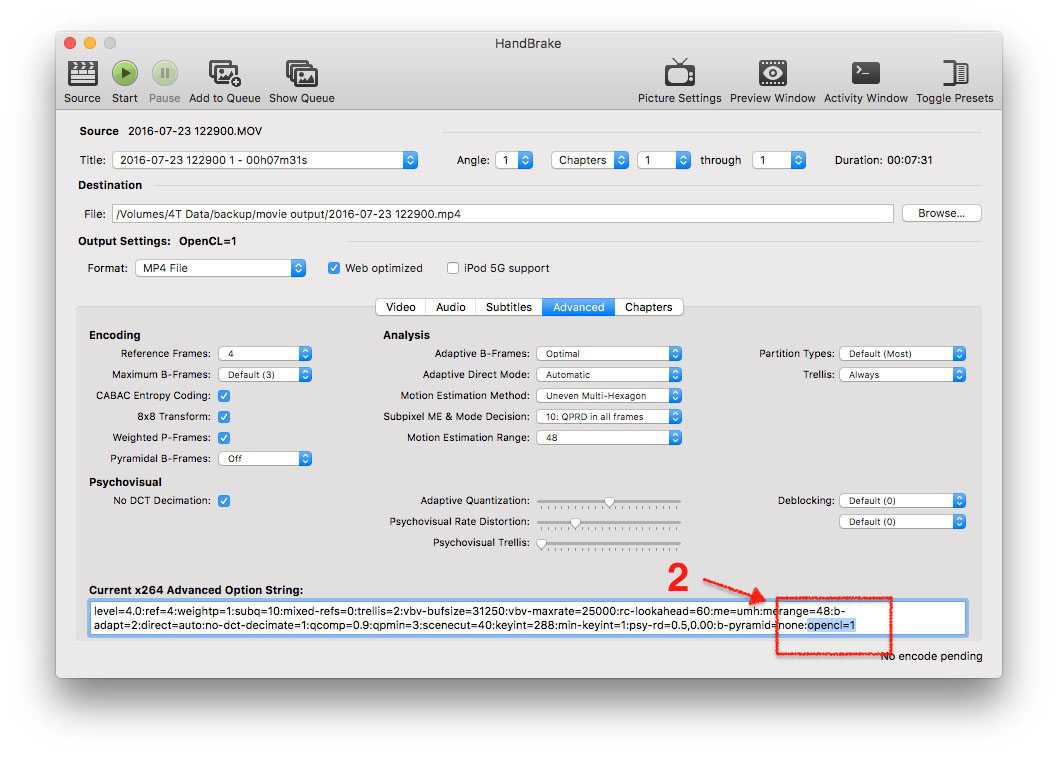Close the HandBrake window
1056x758 pixels.
coord(70,43)
